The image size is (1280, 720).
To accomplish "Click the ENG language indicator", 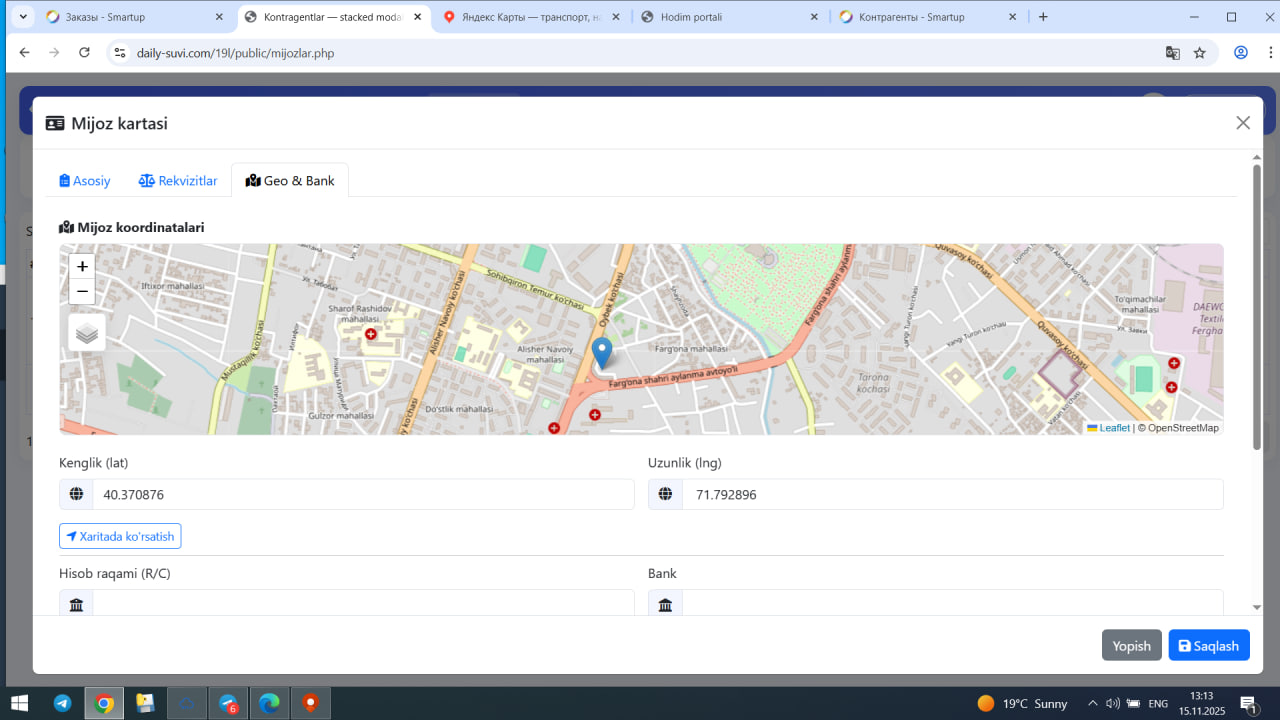I will 1158,703.
